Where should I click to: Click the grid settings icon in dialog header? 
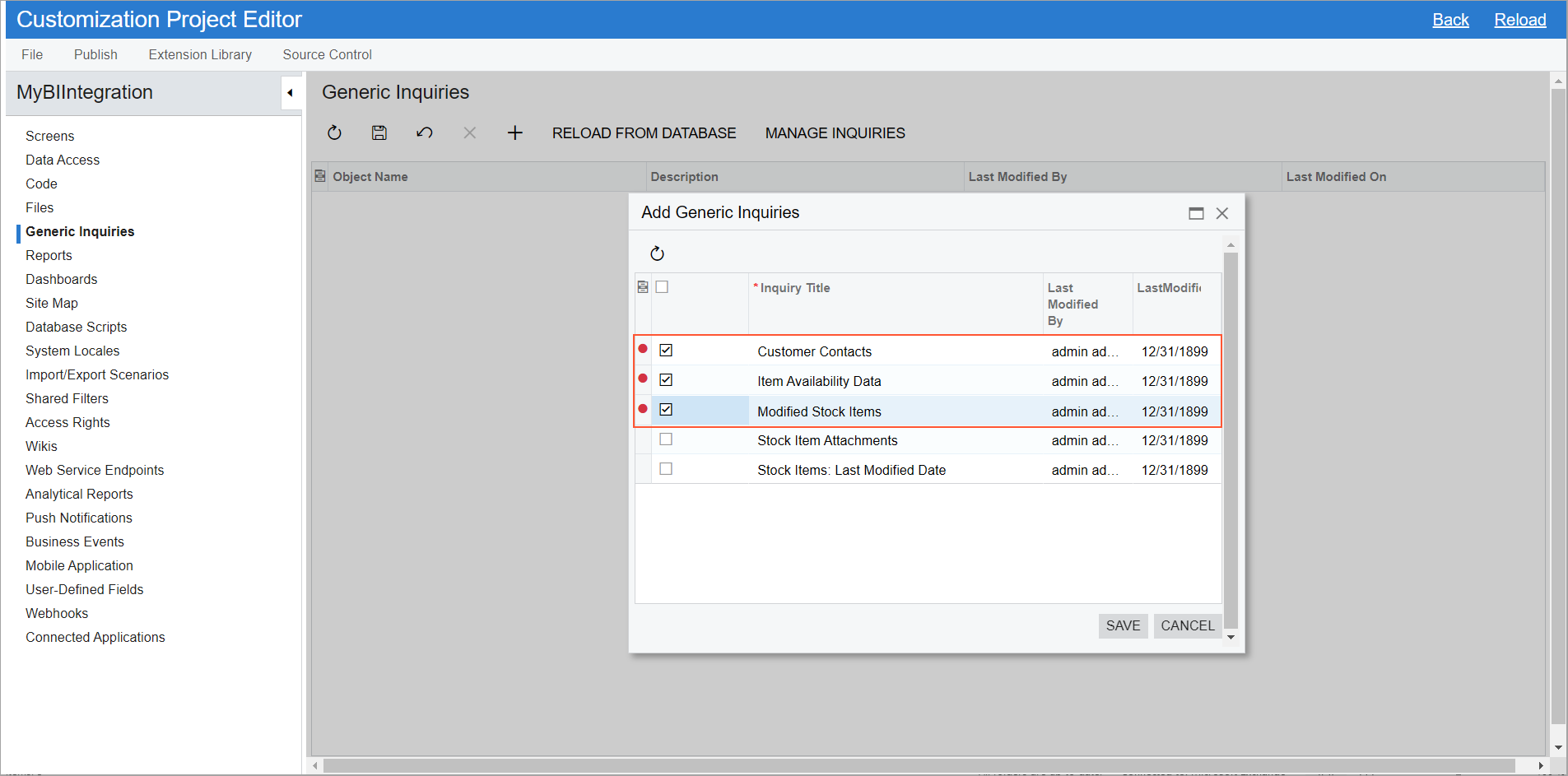pyautogui.click(x=643, y=287)
